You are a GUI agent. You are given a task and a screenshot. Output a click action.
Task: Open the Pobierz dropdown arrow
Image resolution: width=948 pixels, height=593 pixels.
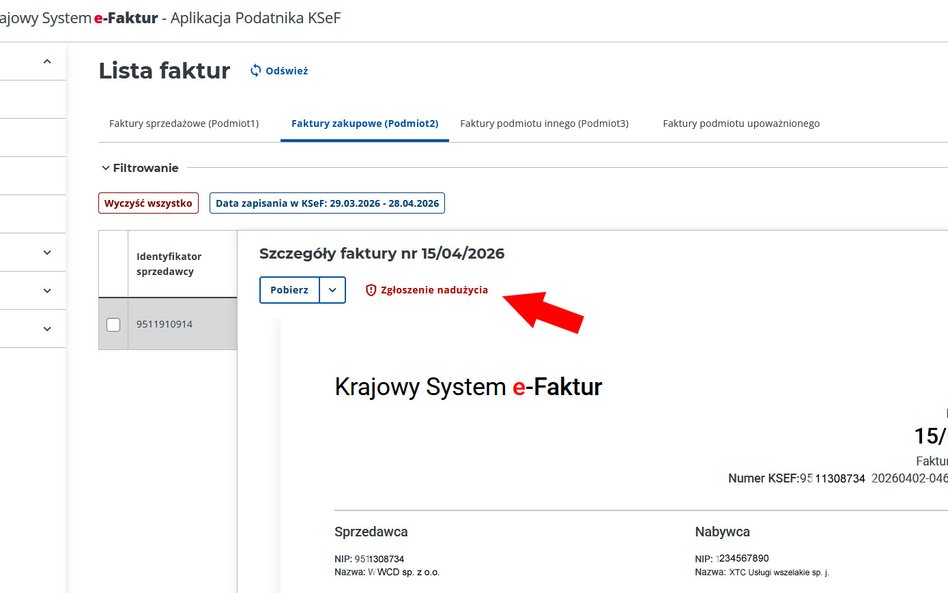pos(331,289)
